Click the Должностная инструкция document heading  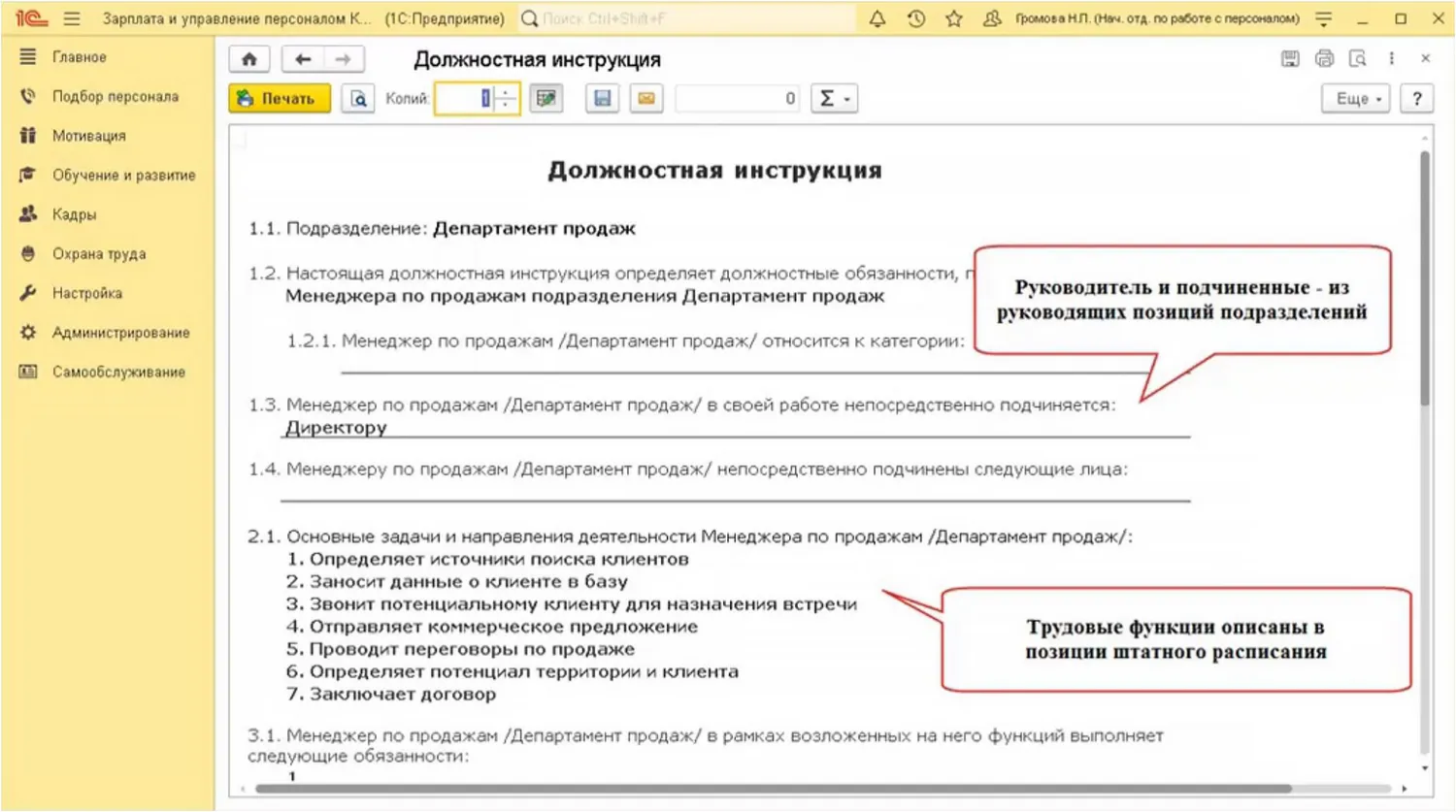[x=715, y=171]
